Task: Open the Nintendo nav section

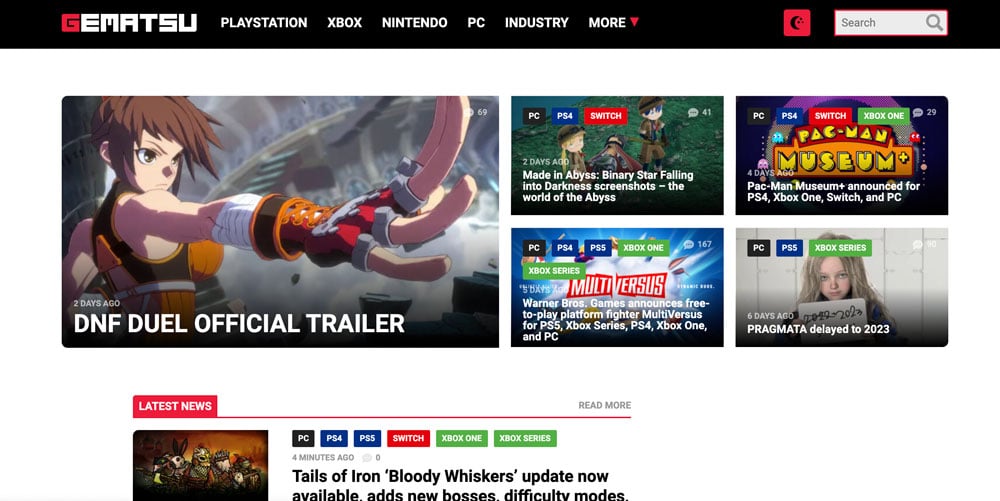Action: click(415, 23)
